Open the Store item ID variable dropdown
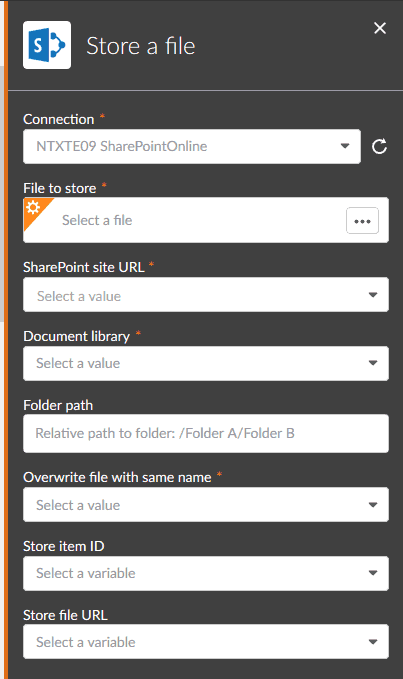Image resolution: width=403 pixels, height=679 pixels. click(x=206, y=573)
